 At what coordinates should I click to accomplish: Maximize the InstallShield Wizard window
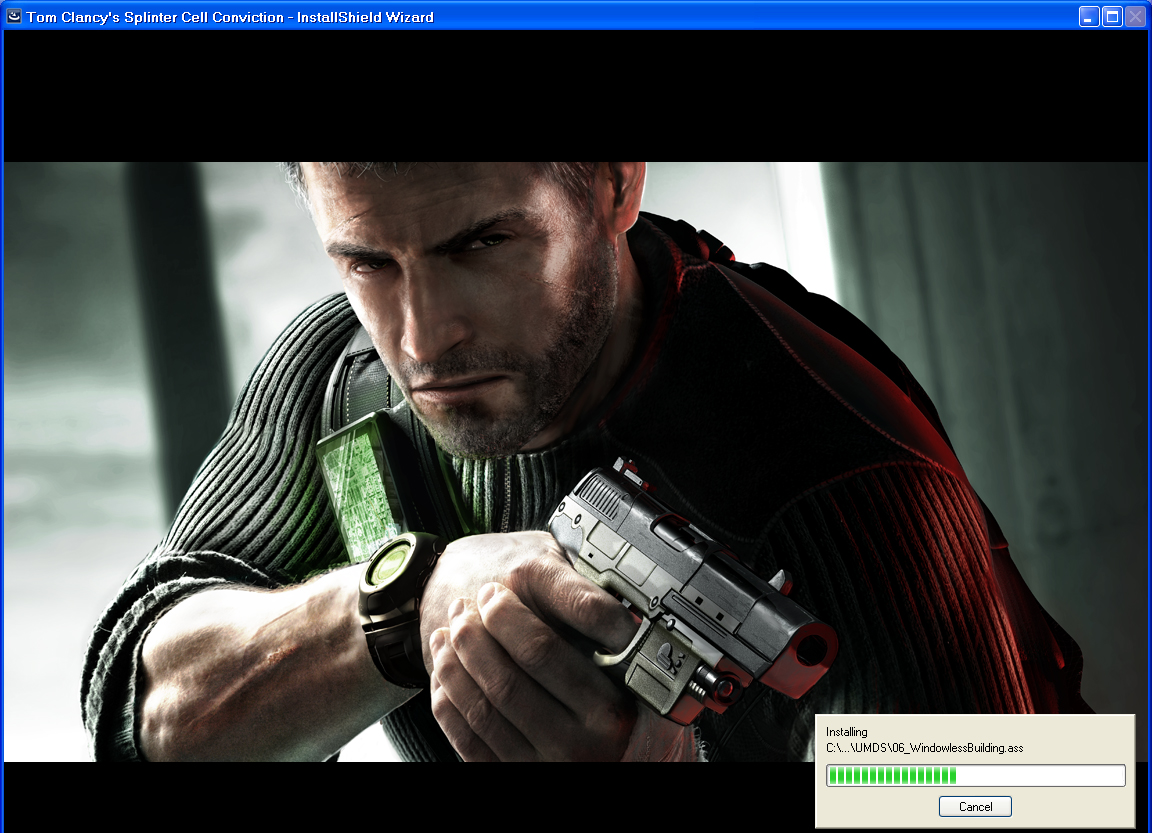1112,16
